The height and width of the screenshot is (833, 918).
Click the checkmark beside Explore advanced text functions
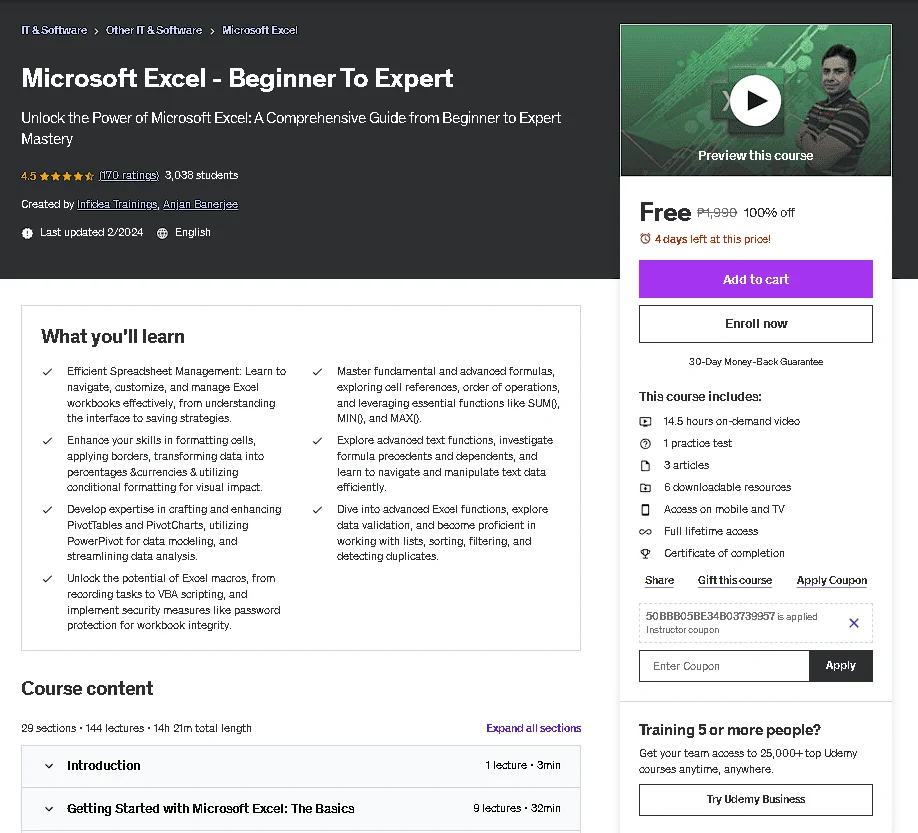pyautogui.click(x=317, y=441)
